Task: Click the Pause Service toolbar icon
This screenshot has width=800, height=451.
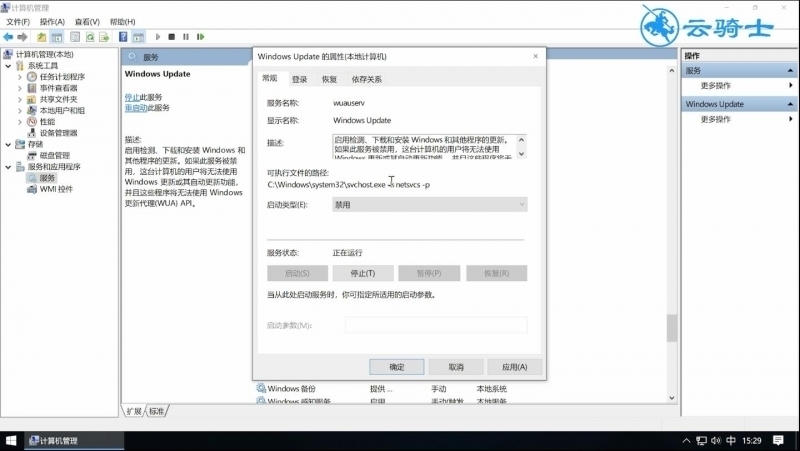Action: [186, 37]
